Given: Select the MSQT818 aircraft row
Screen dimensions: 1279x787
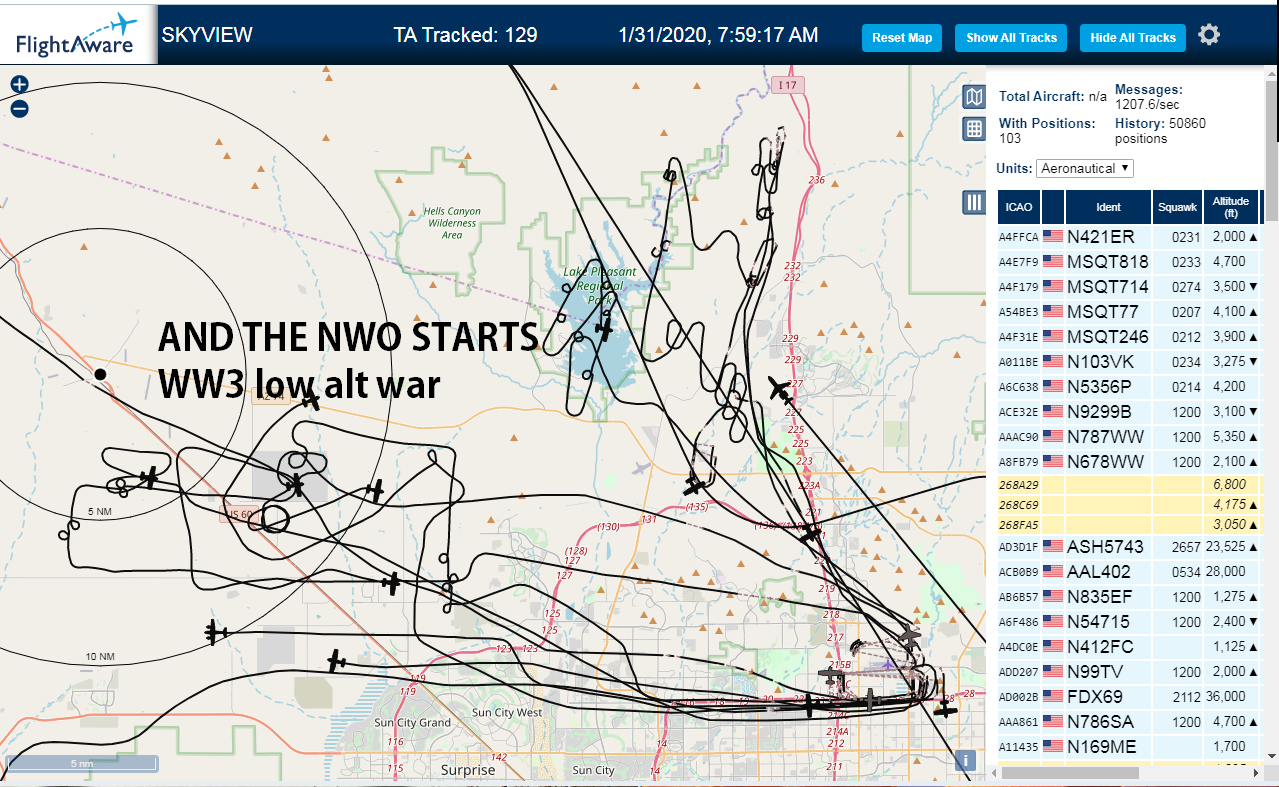Looking at the screenshot, I should pyautogui.click(x=1129, y=262).
